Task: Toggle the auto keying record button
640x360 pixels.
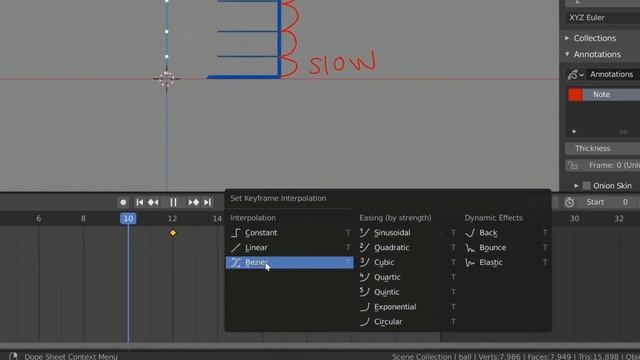Action: [x=123, y=202]
